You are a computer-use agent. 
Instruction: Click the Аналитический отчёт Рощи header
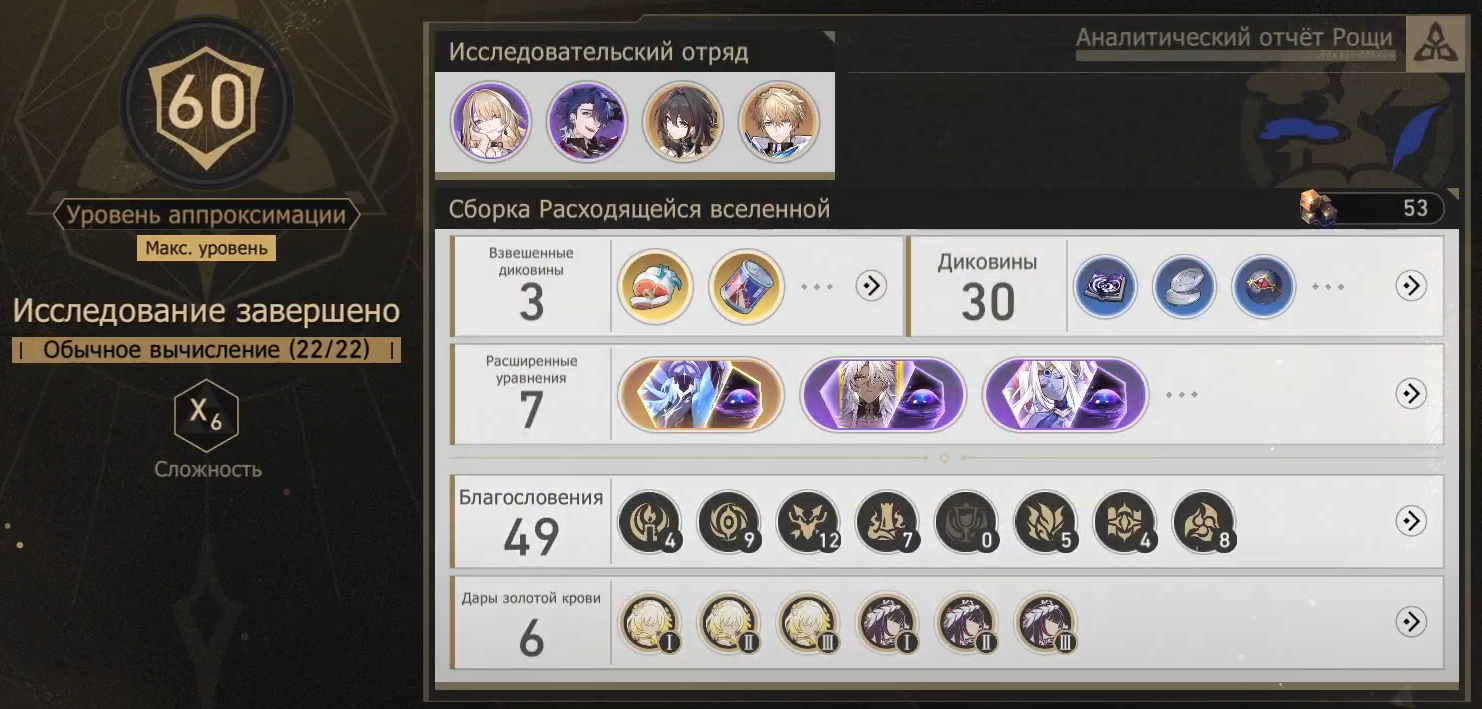[1234, 39]
